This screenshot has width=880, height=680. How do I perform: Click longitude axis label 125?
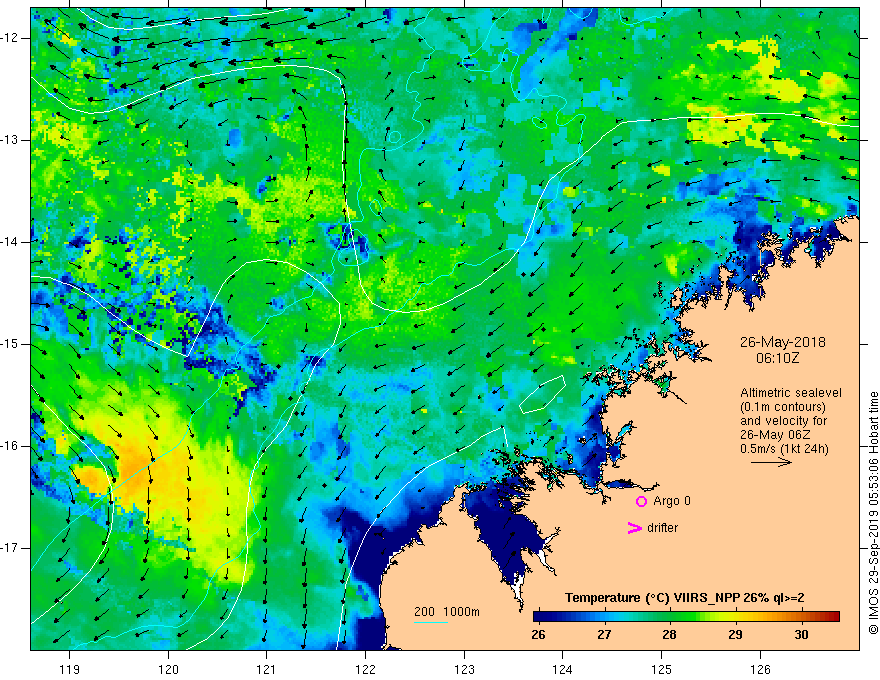662,669
